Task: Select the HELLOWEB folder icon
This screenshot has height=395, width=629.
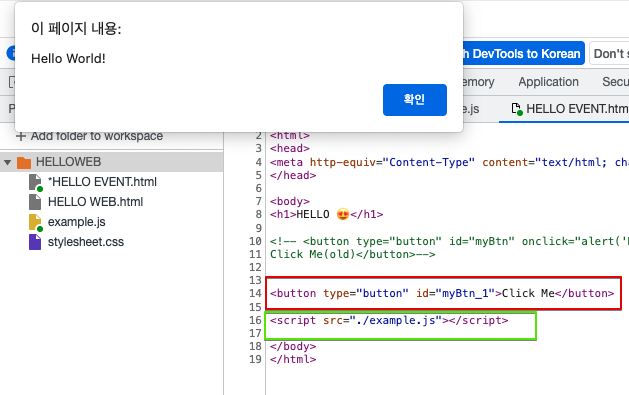Action: tap(24, 162)
